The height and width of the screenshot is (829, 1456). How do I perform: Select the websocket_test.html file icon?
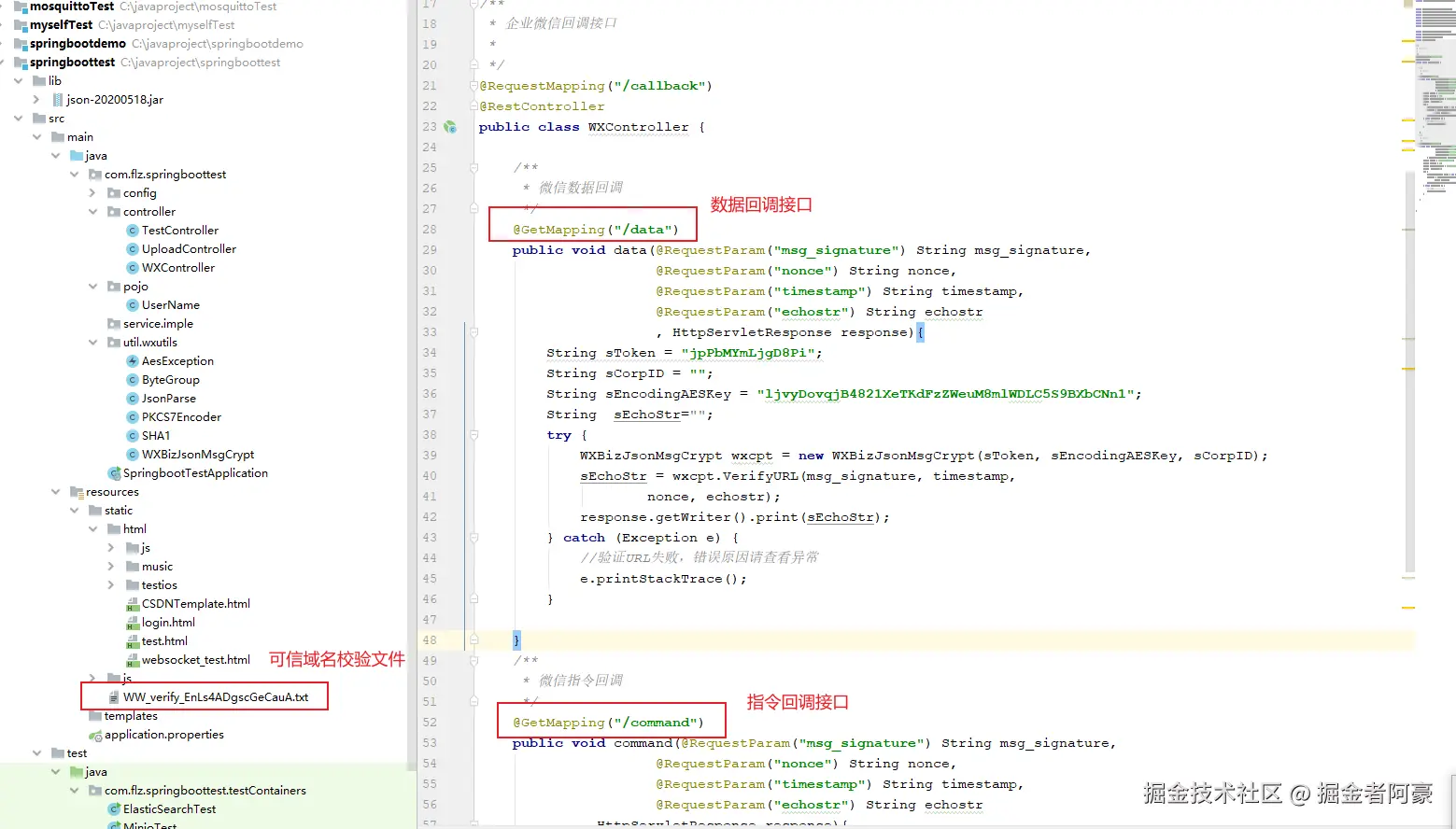[133, 660]
